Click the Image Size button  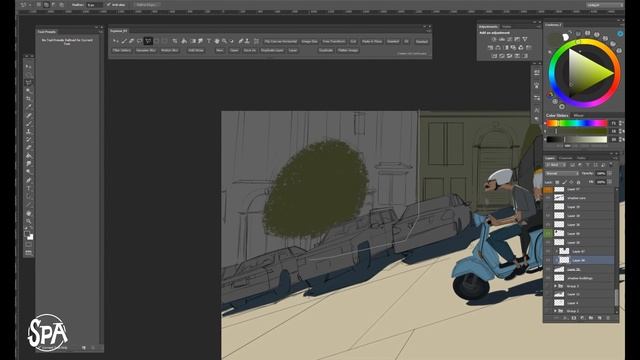point(309,41)
